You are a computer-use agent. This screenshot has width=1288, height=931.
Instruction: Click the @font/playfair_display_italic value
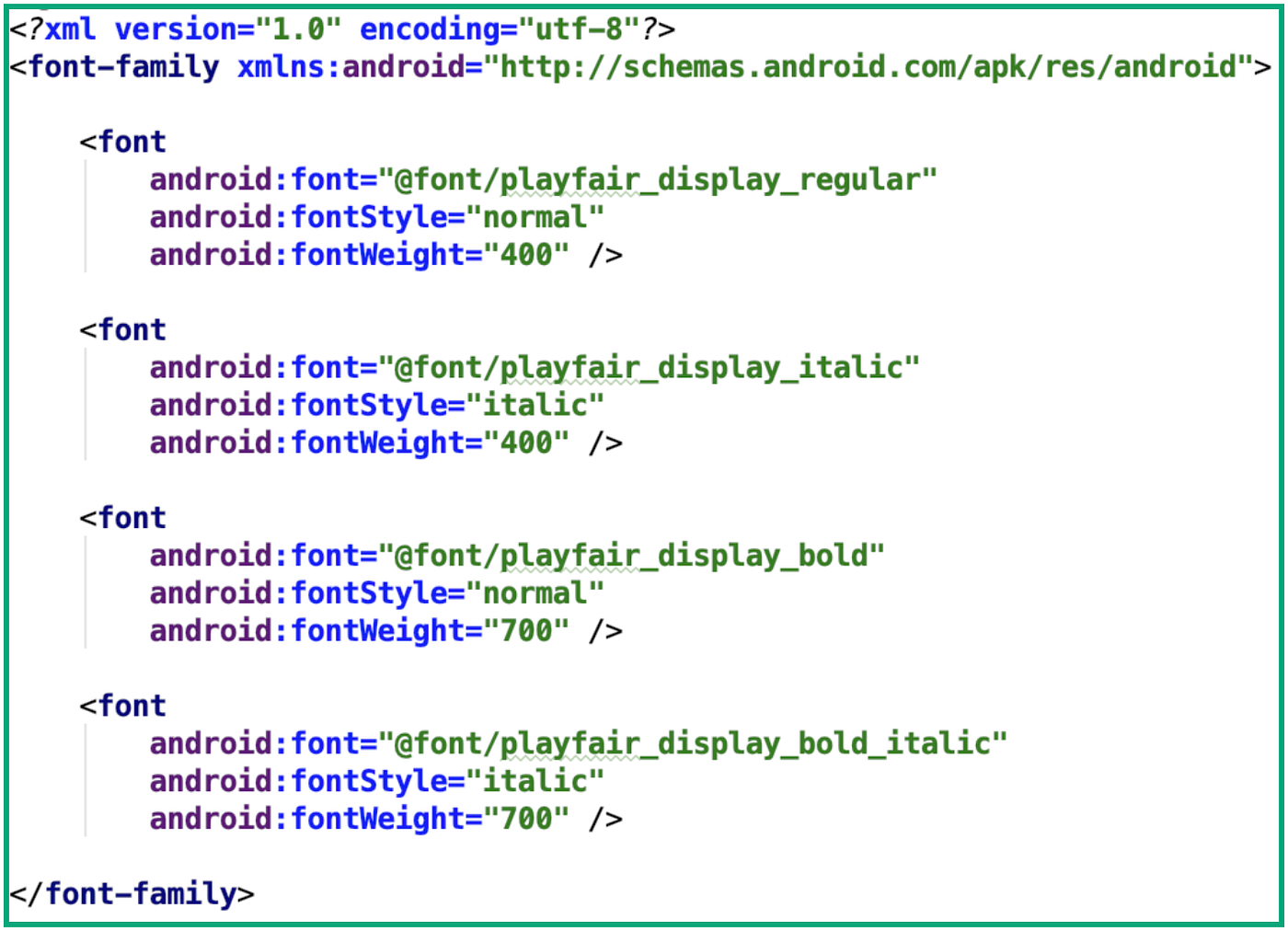click(649, 368)
